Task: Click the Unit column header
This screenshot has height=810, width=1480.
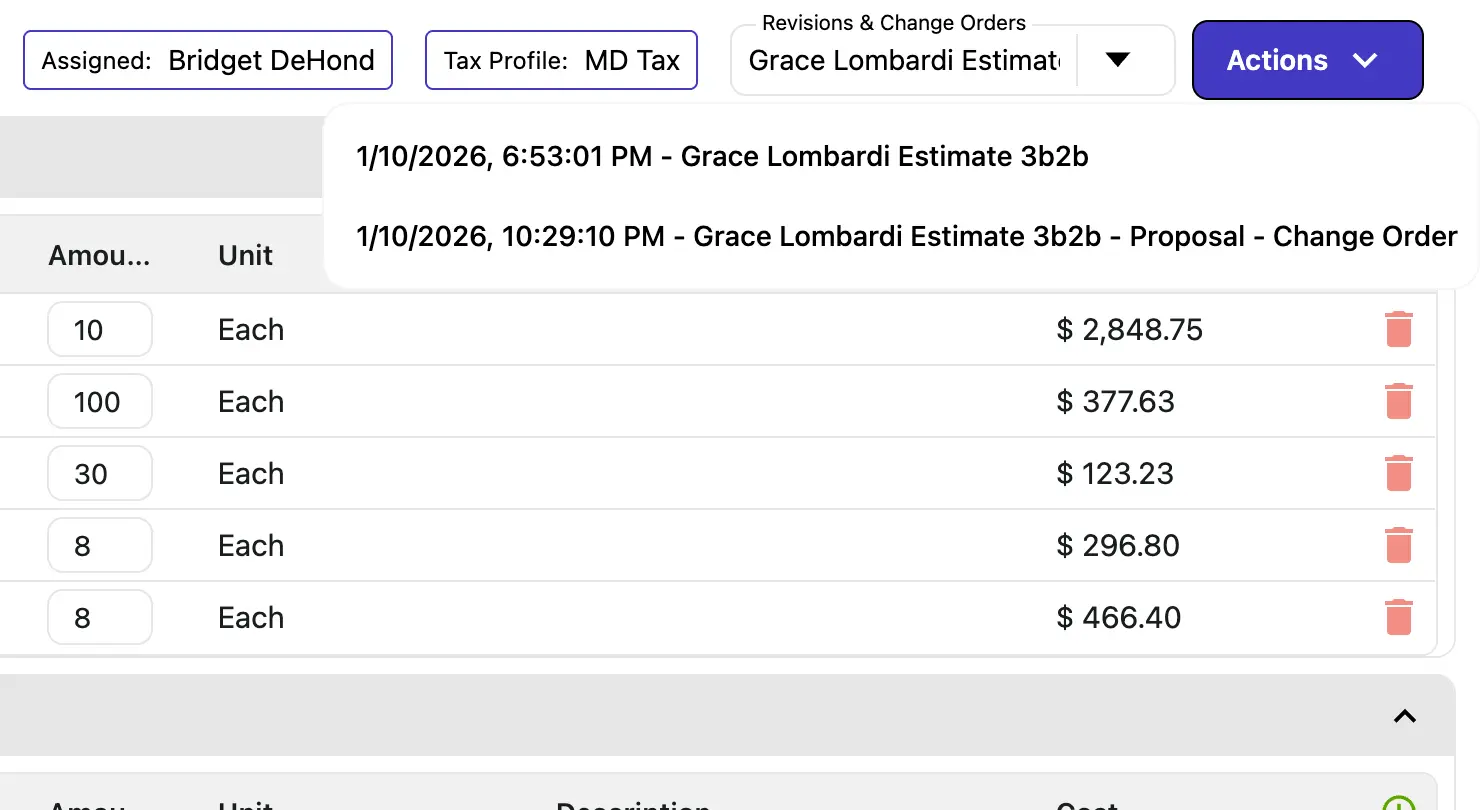Action: pos(244,255)
